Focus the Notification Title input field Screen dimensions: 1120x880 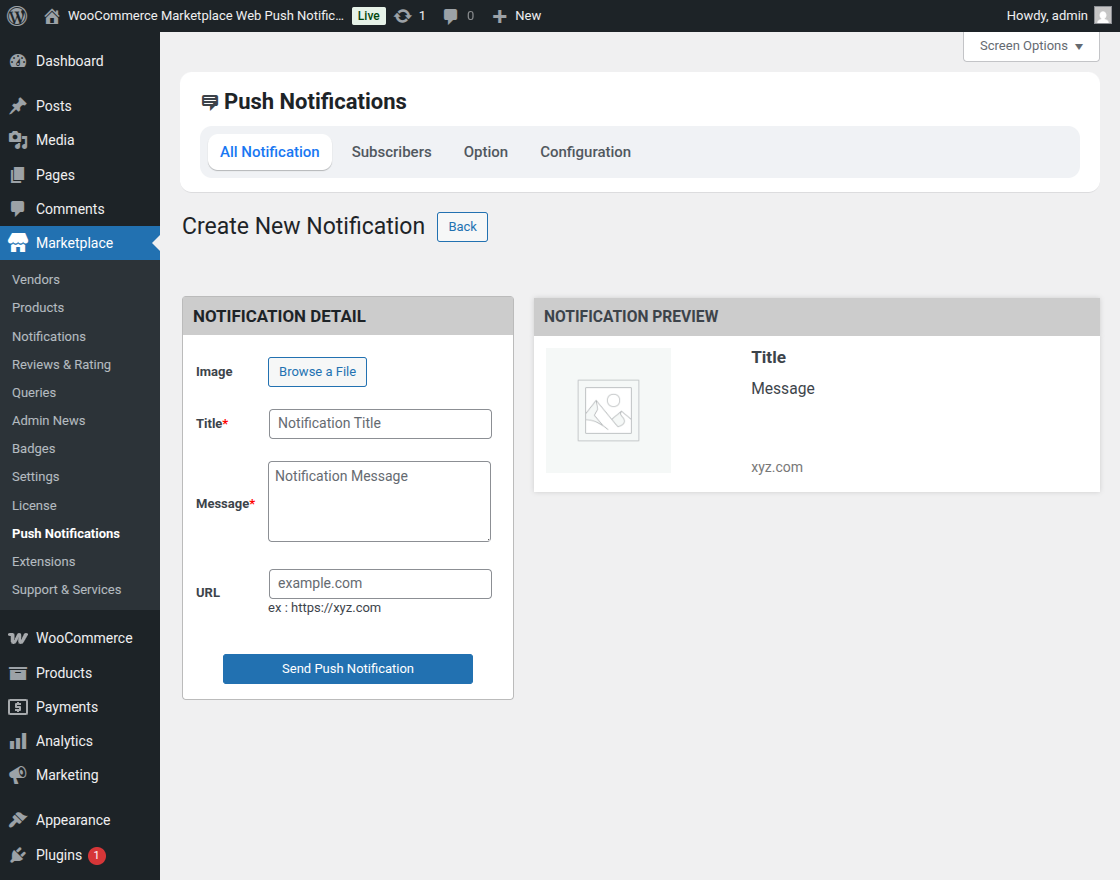point(379,424)
